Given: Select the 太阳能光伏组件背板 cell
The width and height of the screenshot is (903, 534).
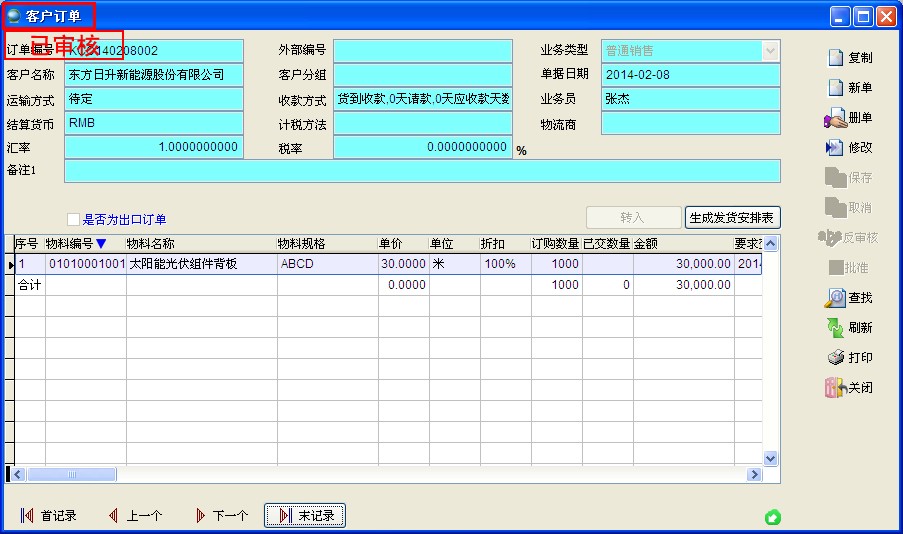Looking at the screenshot, I should (202, 264).
